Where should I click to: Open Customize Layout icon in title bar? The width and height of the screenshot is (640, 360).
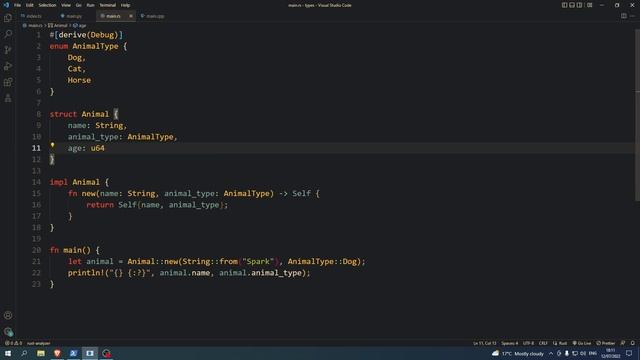(589, 5)
